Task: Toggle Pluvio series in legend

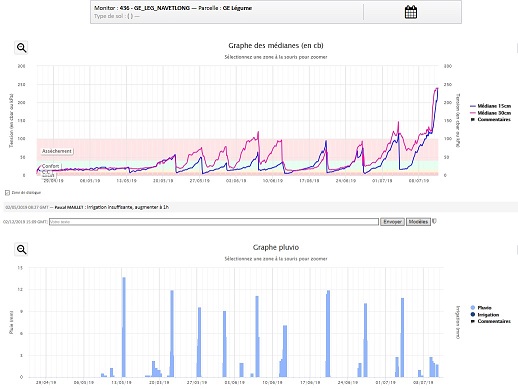Action: click(x=481, y=308)
